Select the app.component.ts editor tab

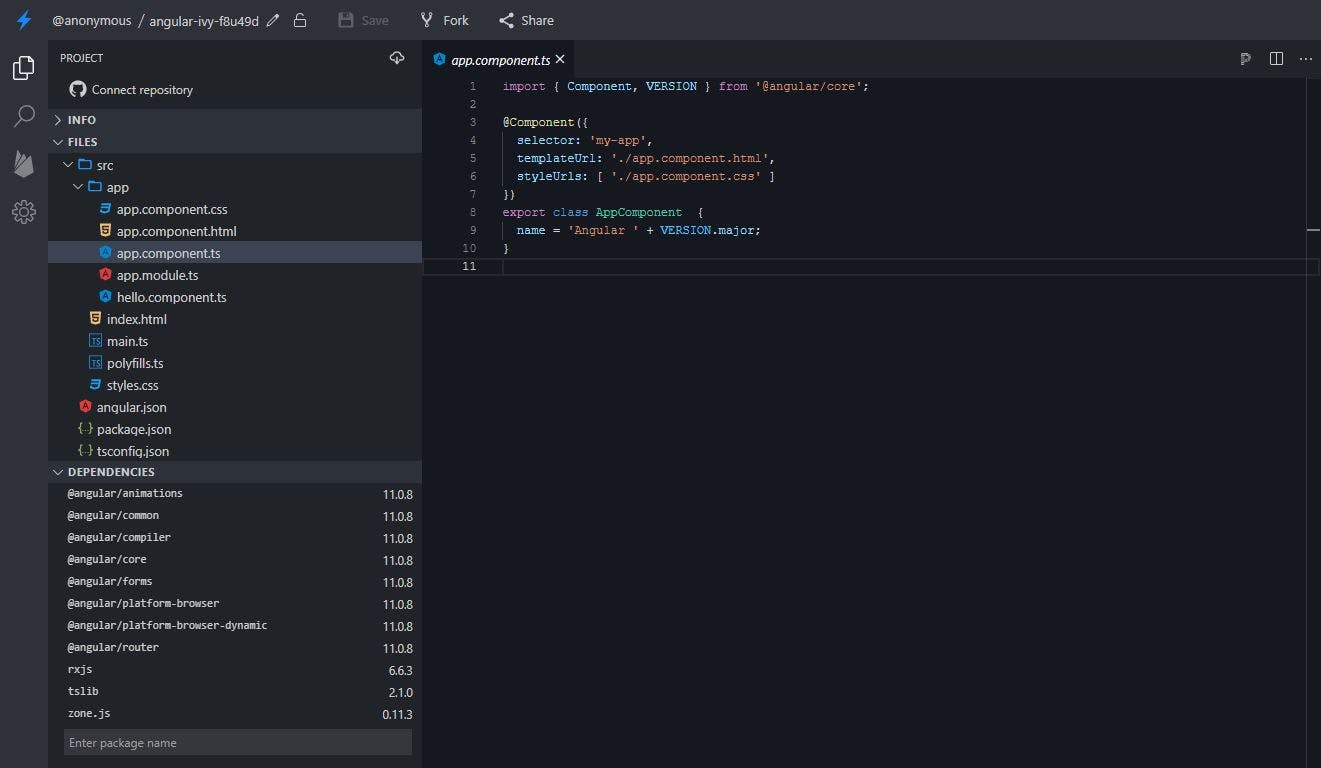(x=500, y=59)
